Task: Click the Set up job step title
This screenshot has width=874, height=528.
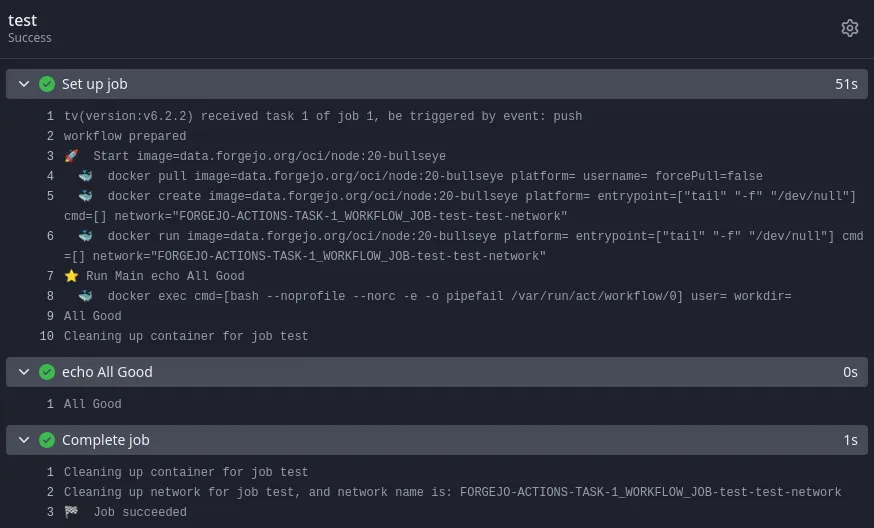Action: point(95,84)
